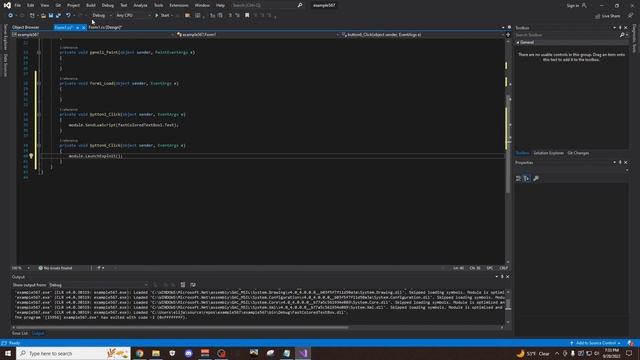The image size is (640, 360).
Task: Click the Navigate Backward toolbar icon
Action: coord(10,16)
